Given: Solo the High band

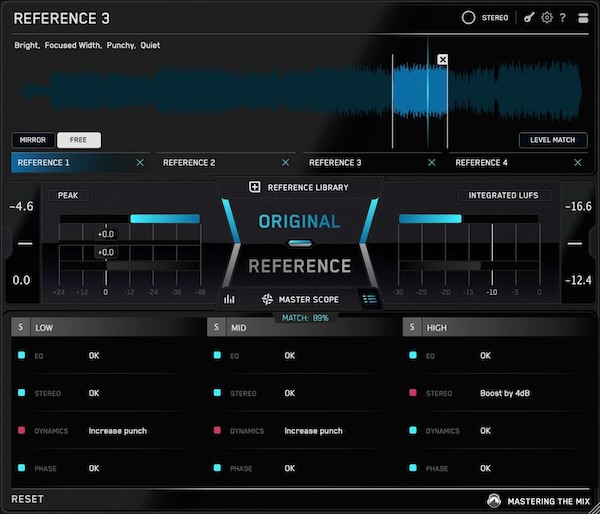Looking at the screenshot, I should click(412, 327).
